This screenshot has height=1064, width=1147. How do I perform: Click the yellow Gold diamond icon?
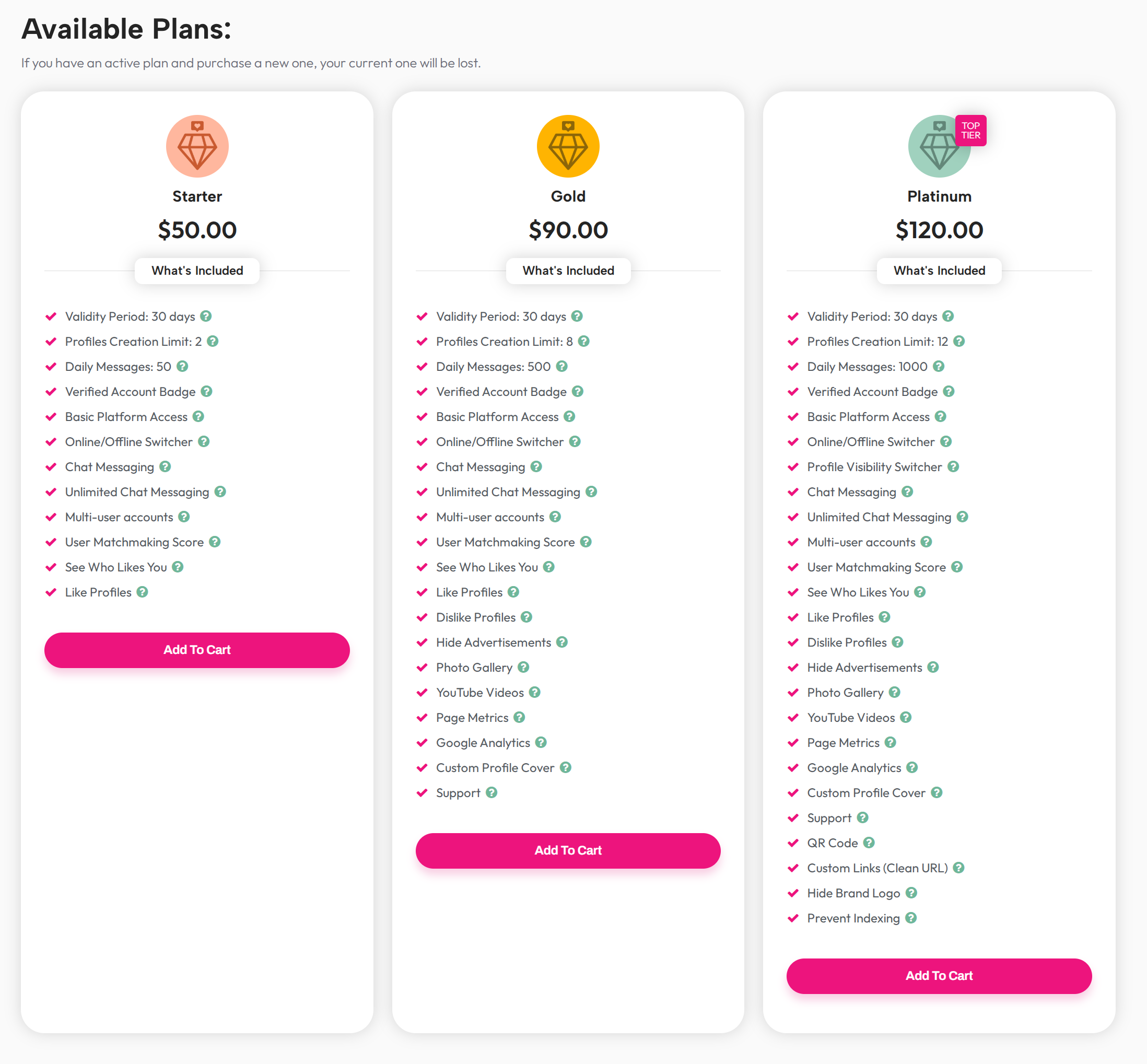pos(568,146)
